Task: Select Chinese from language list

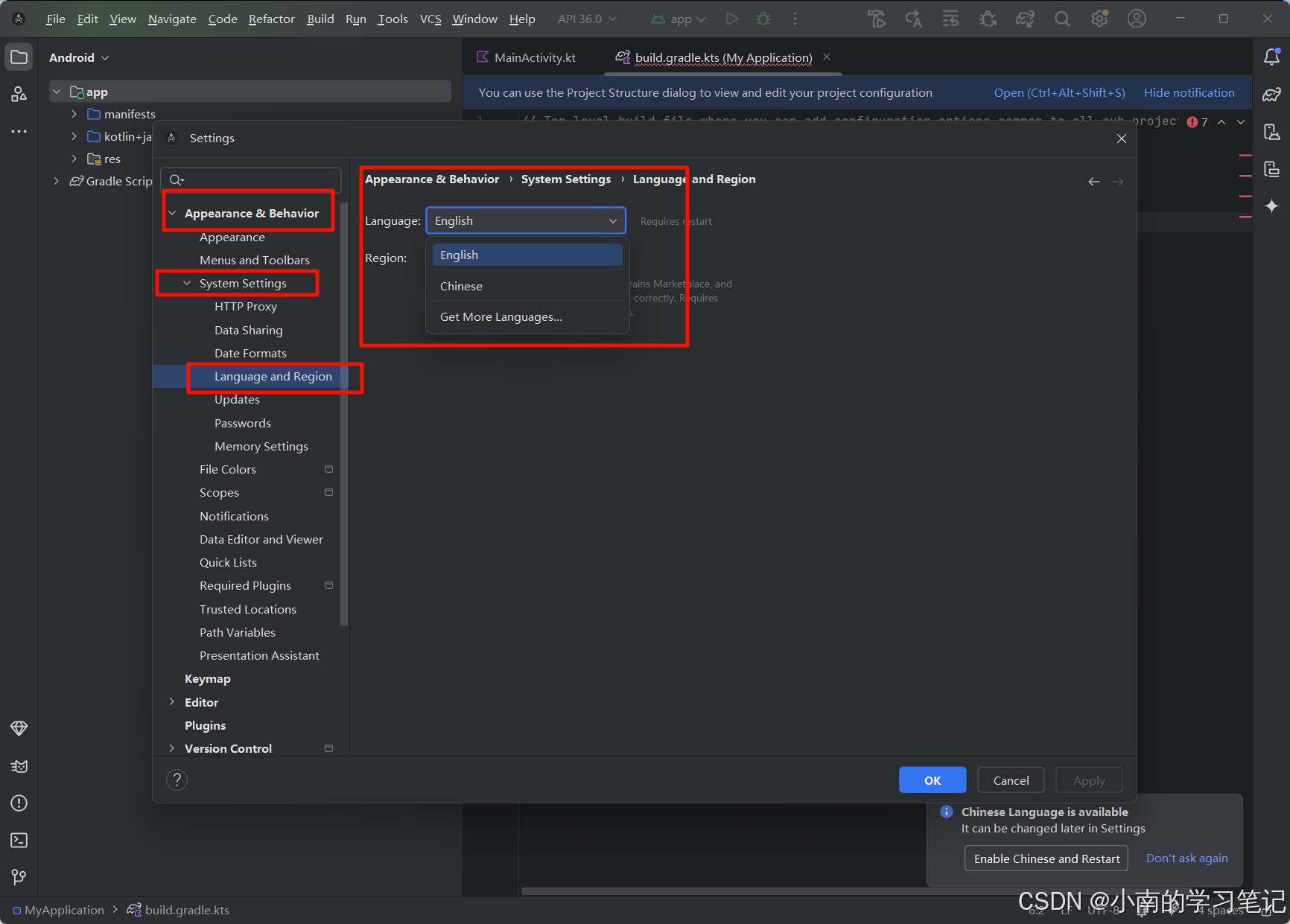Action: point(527,286)
